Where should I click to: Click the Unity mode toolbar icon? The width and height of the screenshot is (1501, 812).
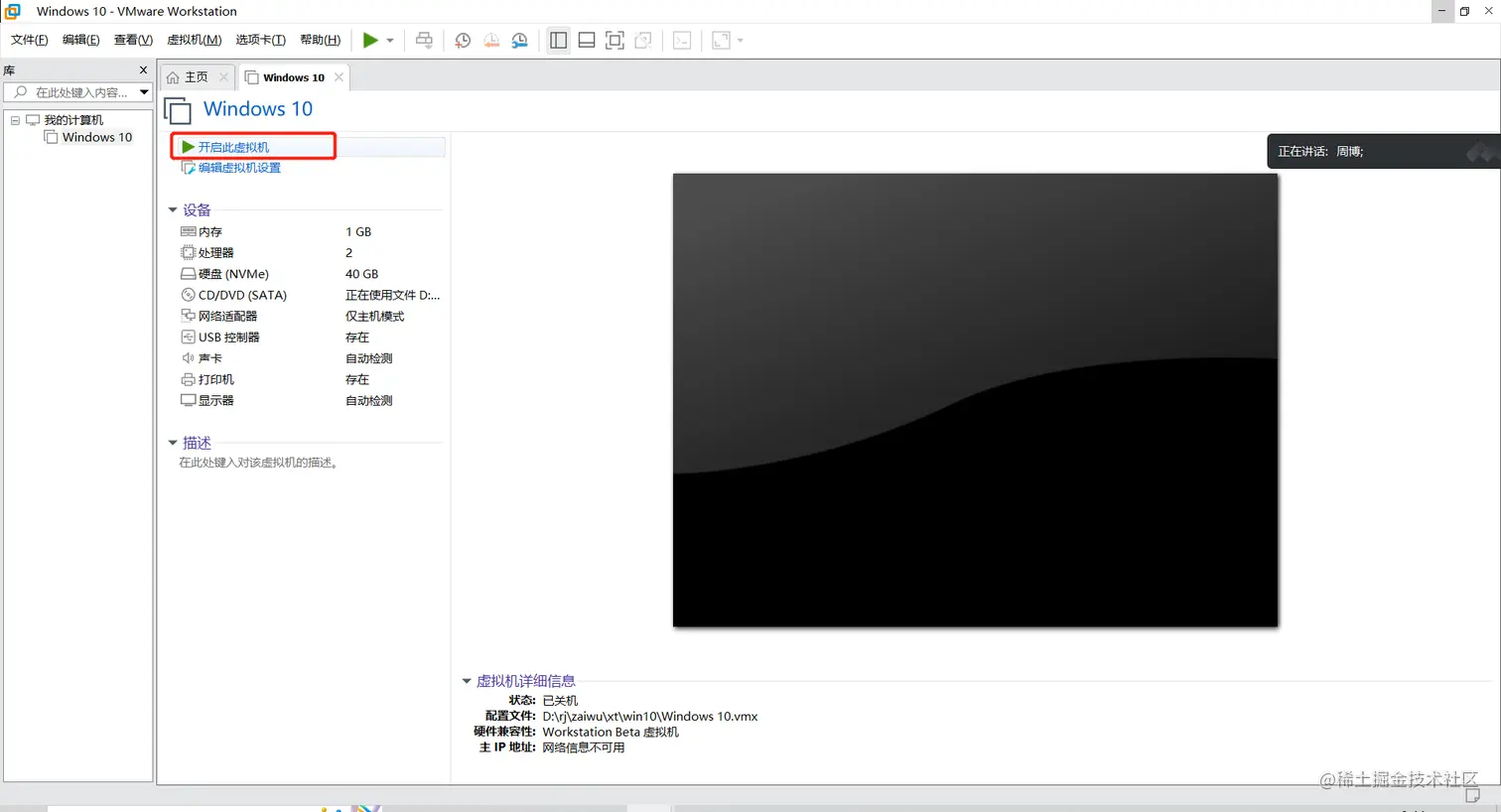[643, 40]
